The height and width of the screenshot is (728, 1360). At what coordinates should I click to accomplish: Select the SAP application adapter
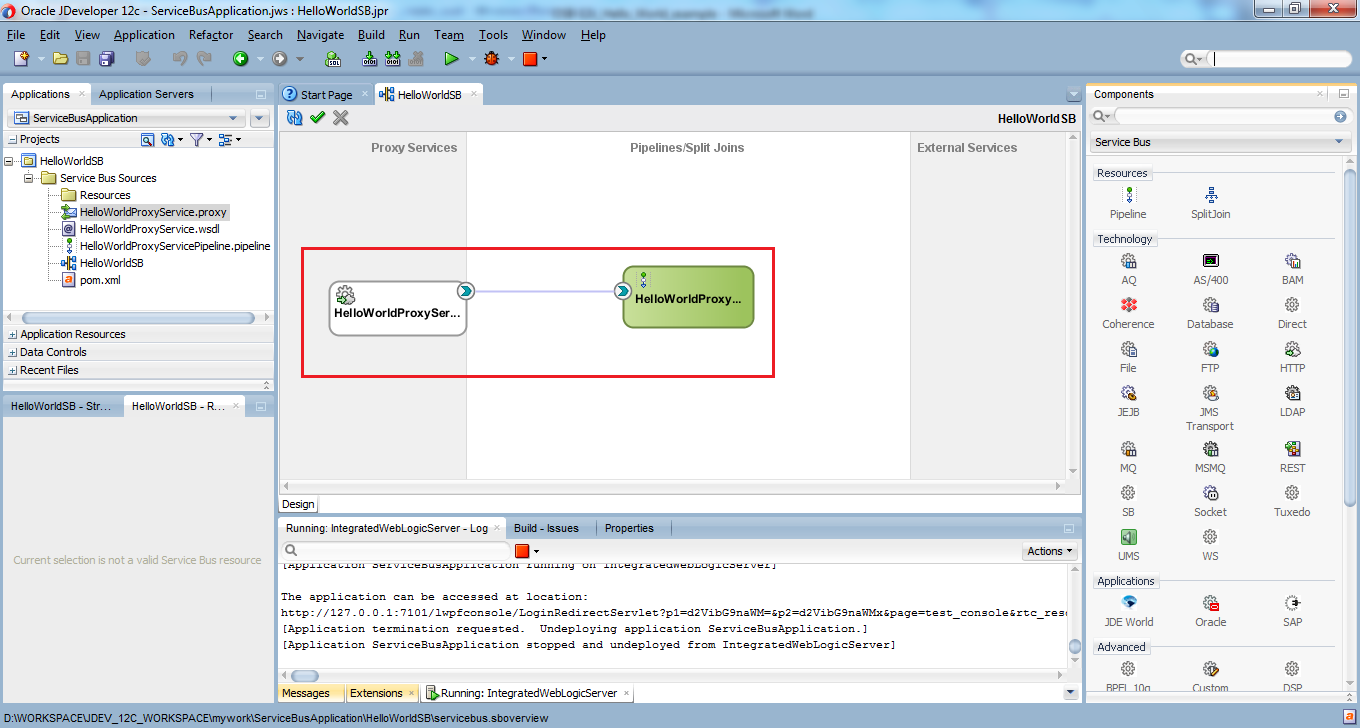(x=1292, y=603)
